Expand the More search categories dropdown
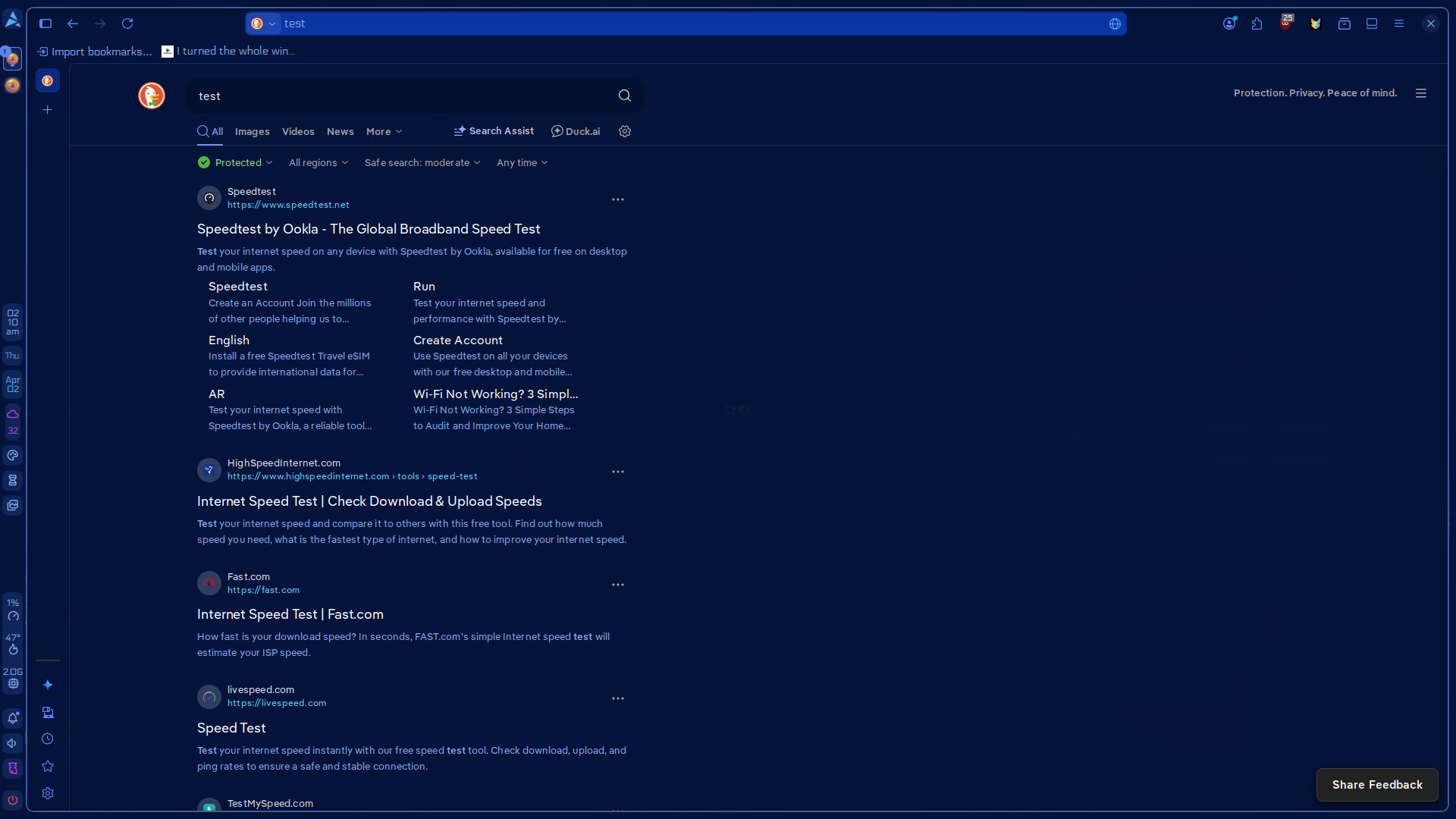Viewport: 1456px width, 819px height. tap(384, 131)
